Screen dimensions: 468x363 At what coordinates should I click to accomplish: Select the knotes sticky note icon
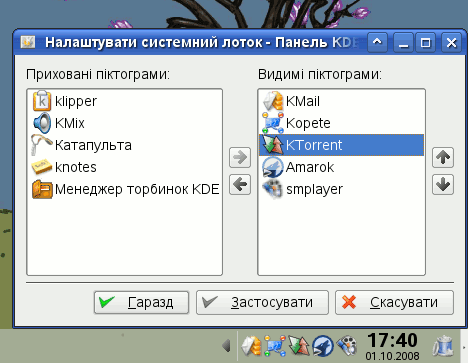(x=42, y=167)
